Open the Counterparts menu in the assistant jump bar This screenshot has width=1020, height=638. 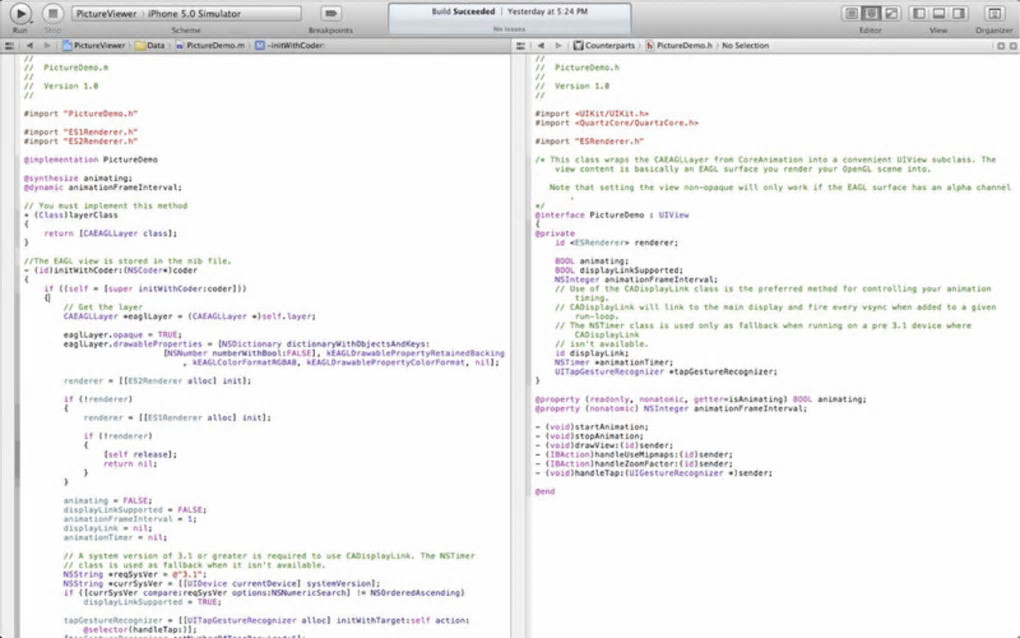610,46
